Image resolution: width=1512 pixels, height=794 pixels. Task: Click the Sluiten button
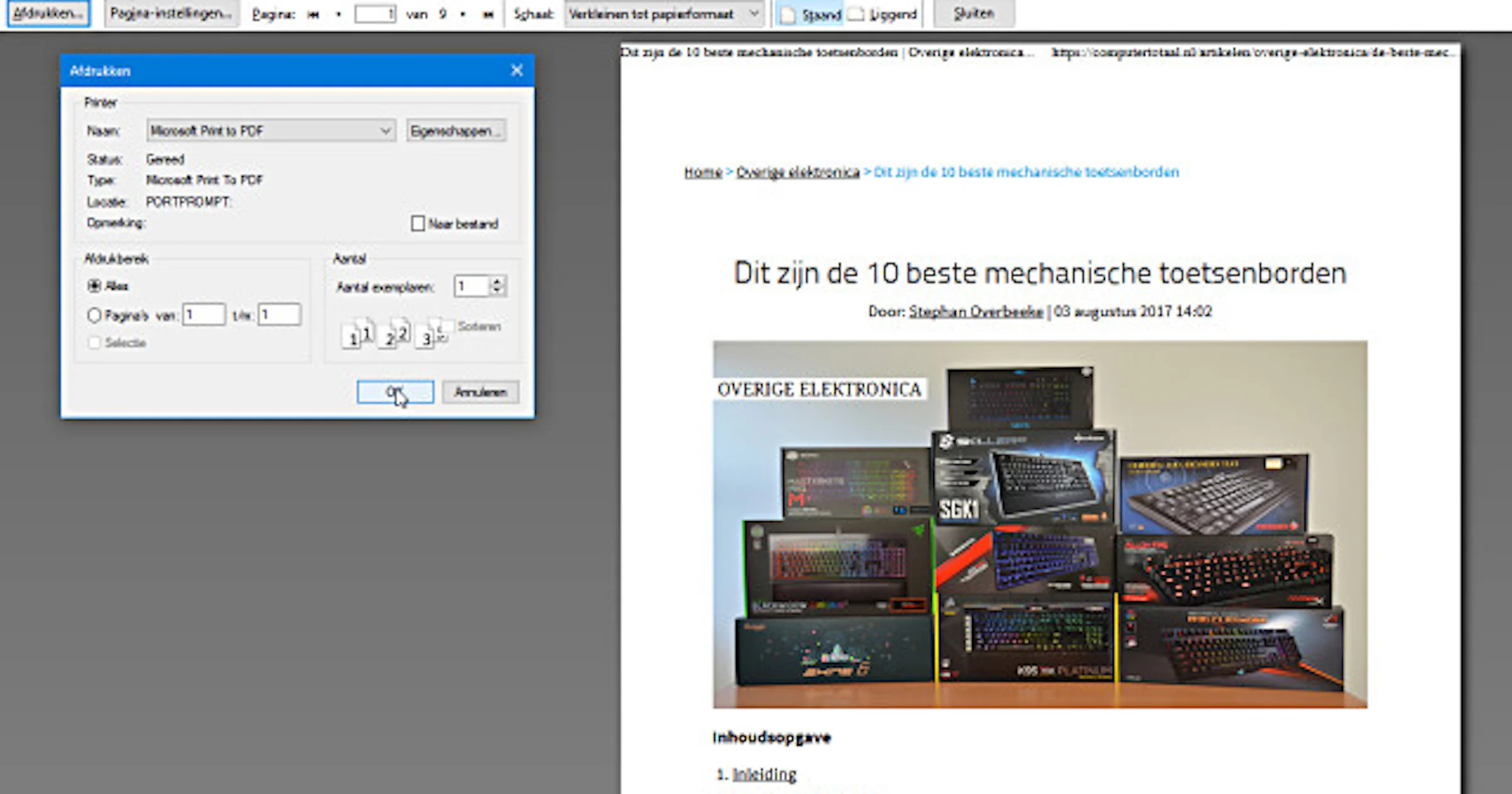click(x=973, y=13)
